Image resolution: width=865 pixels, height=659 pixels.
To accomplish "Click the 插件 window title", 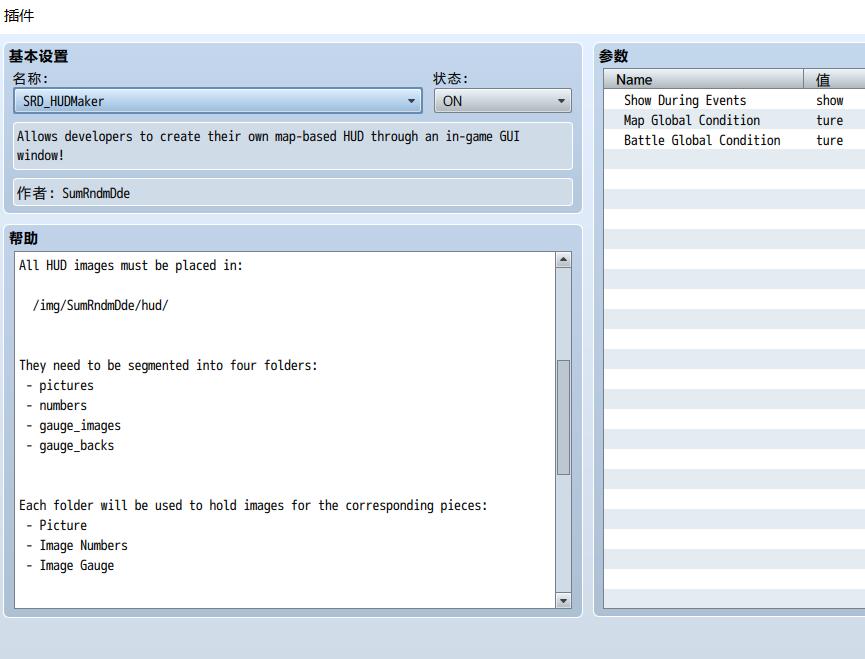I will (x=19, y=15).
